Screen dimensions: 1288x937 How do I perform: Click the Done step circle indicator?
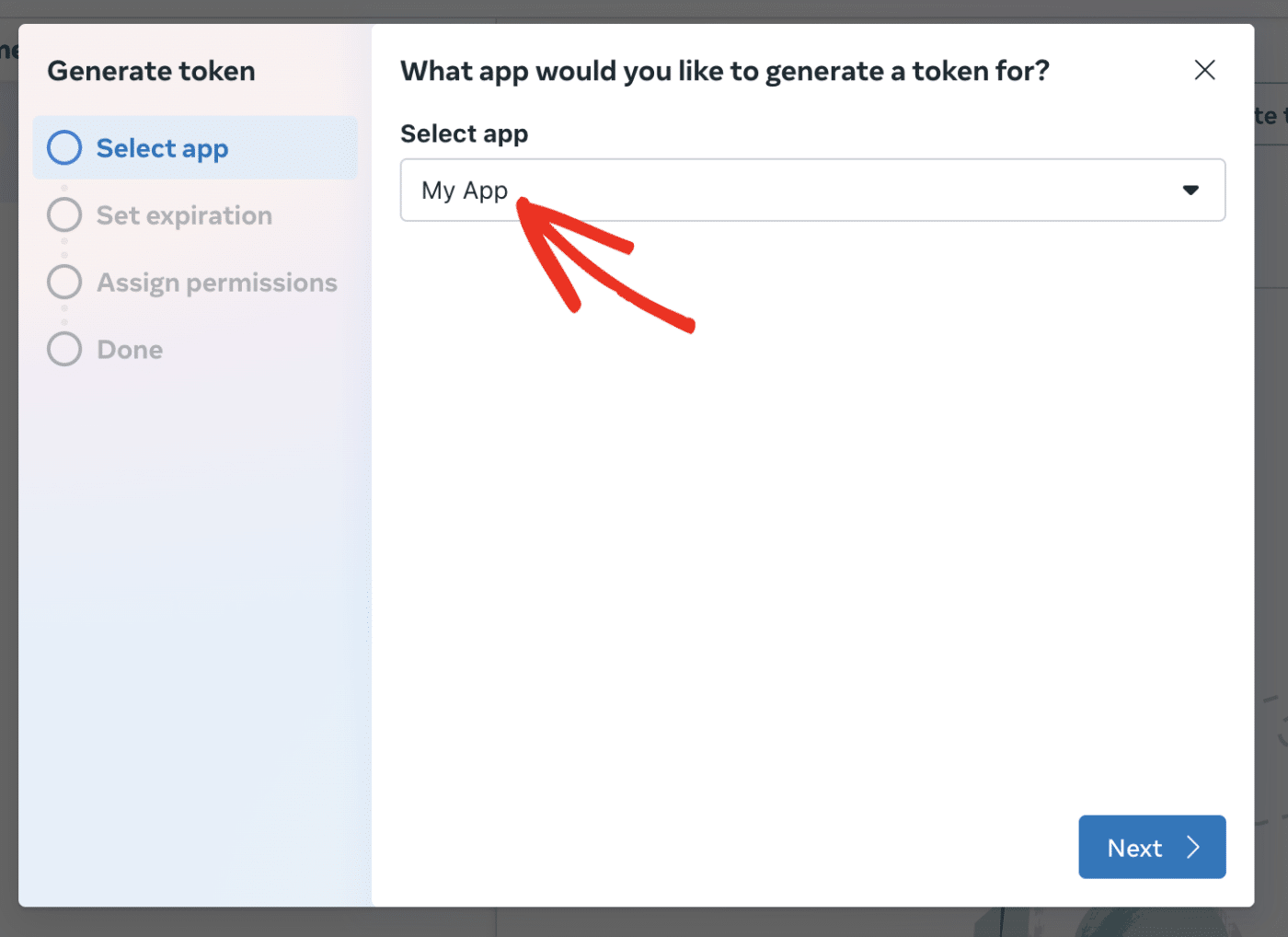64,349
